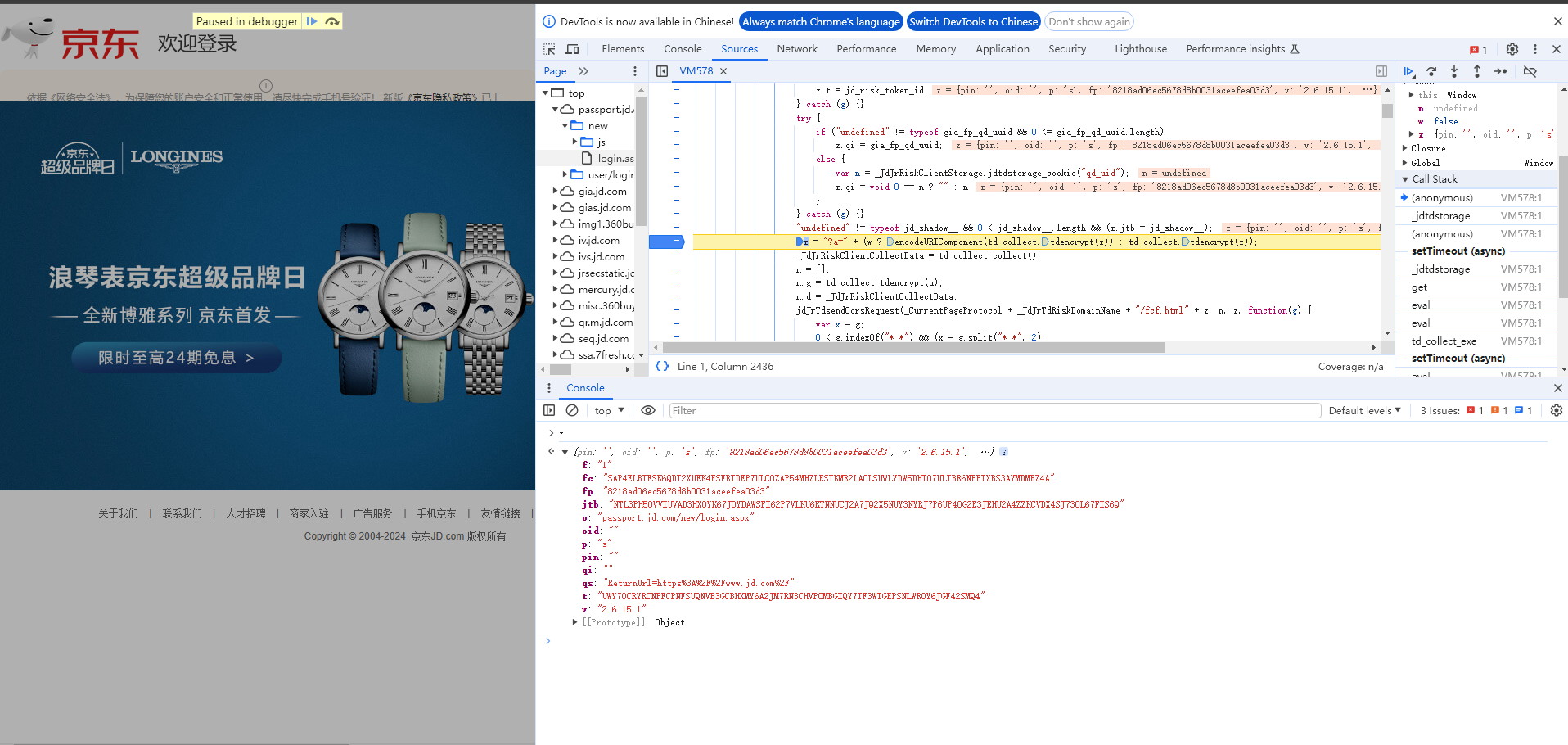The width and height of the screenshot is (1568, 745).
Task: Click Always match Chrome's language
Action: [x=821, y=22]
